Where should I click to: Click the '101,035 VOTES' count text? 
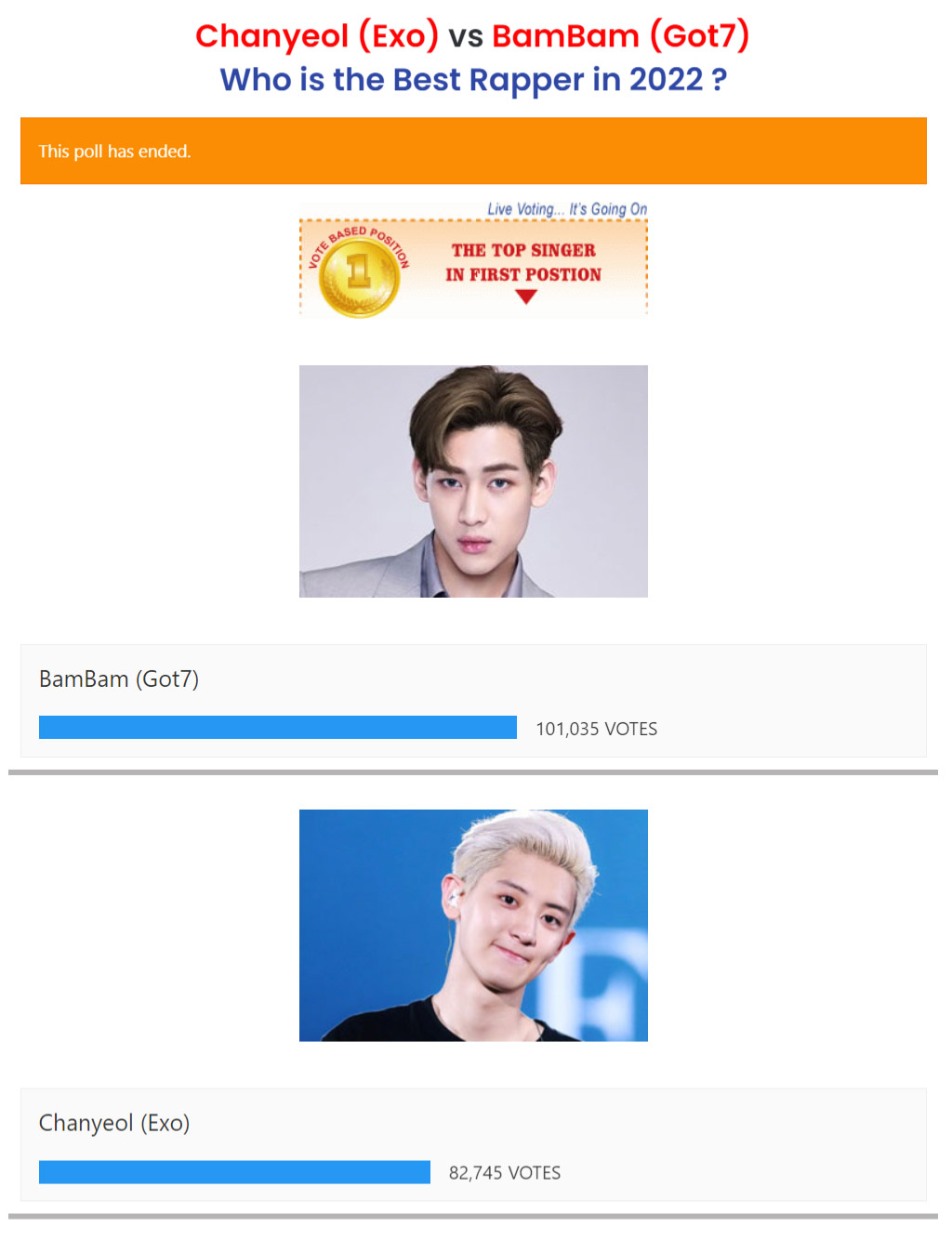[597, 729]
